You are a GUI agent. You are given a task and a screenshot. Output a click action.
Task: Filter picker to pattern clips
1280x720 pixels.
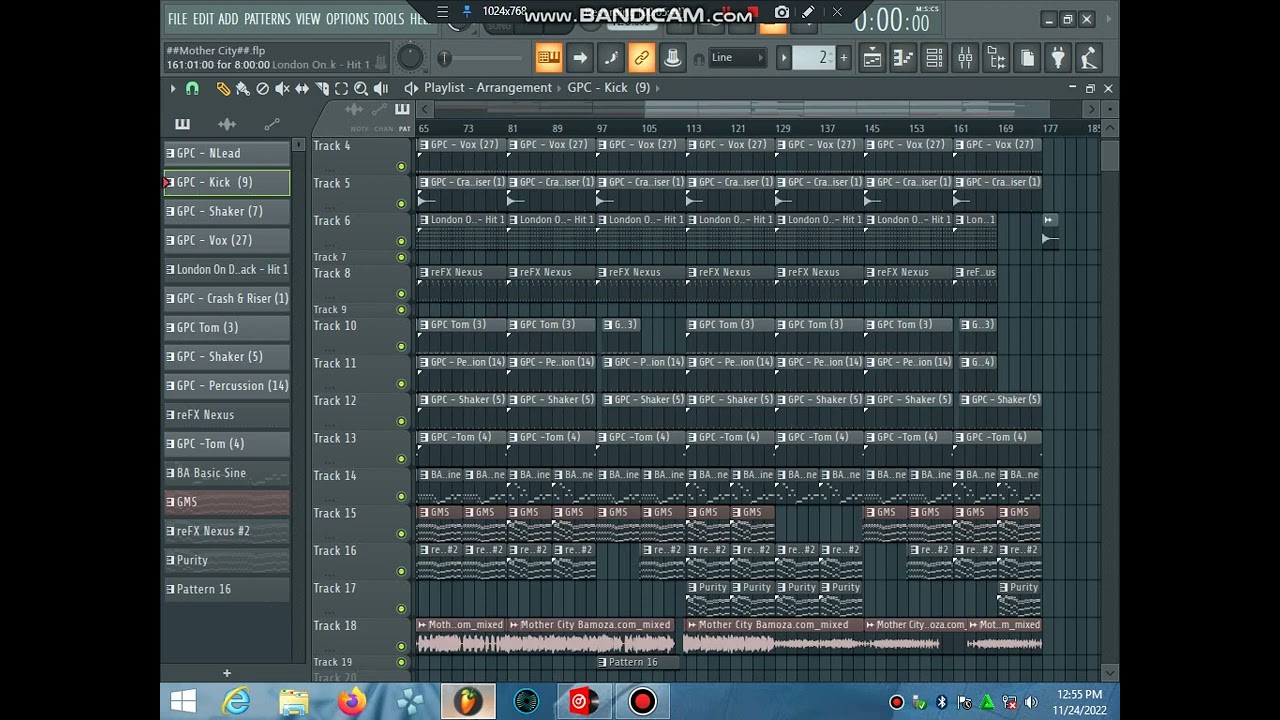point(182,124)
